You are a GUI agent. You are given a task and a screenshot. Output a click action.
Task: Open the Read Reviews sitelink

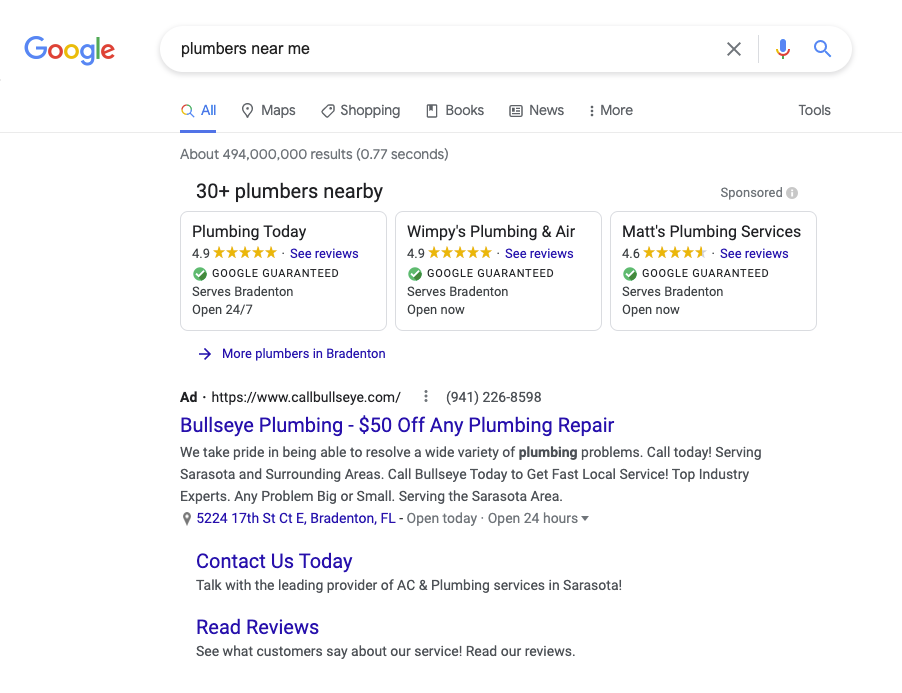(x=257, y=627)
